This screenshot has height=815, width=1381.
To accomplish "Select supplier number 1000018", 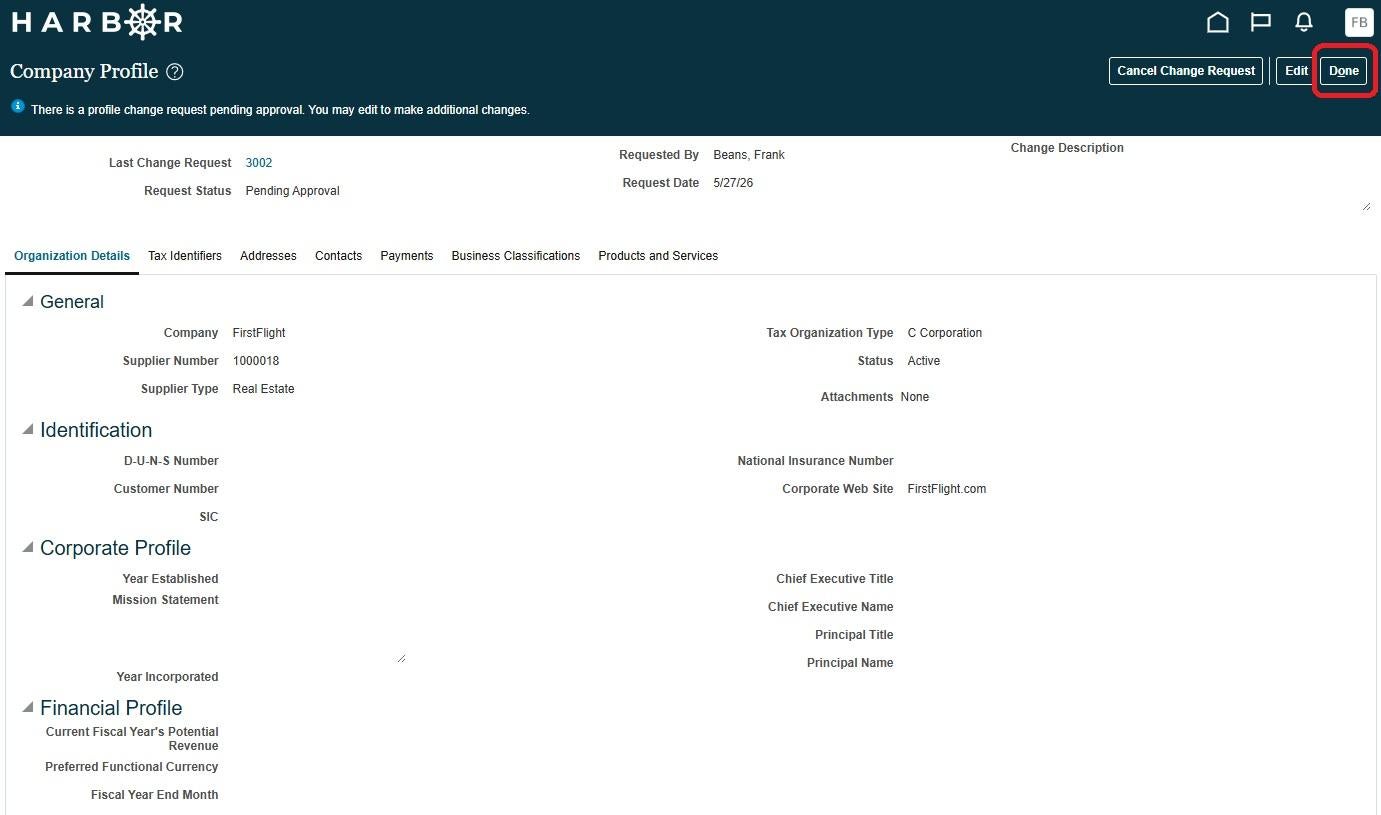I will [x=256, y=361].
